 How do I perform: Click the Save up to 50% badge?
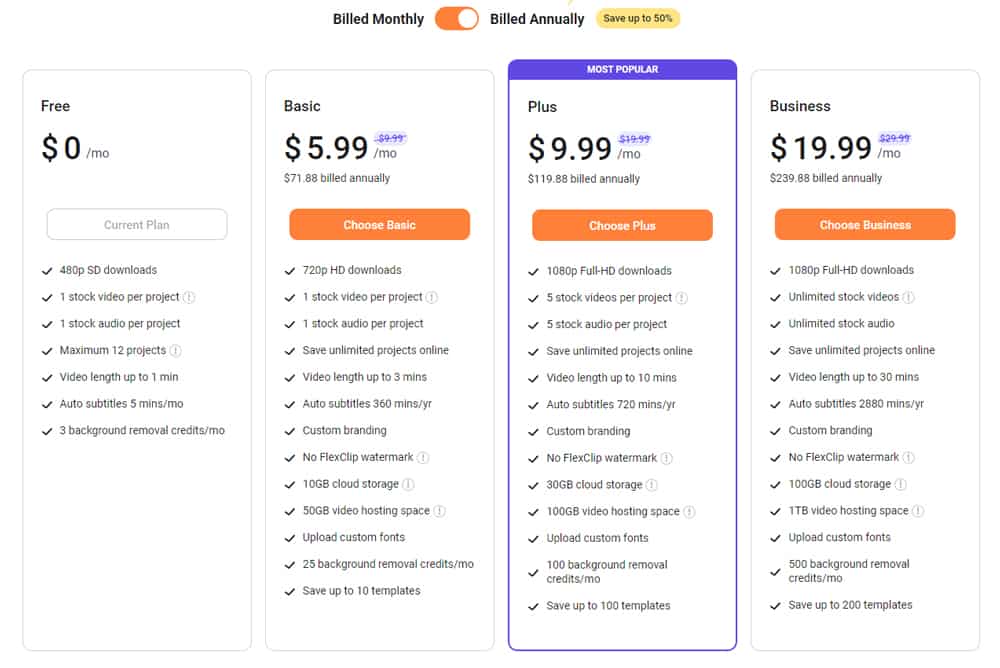tap(638, 19)
